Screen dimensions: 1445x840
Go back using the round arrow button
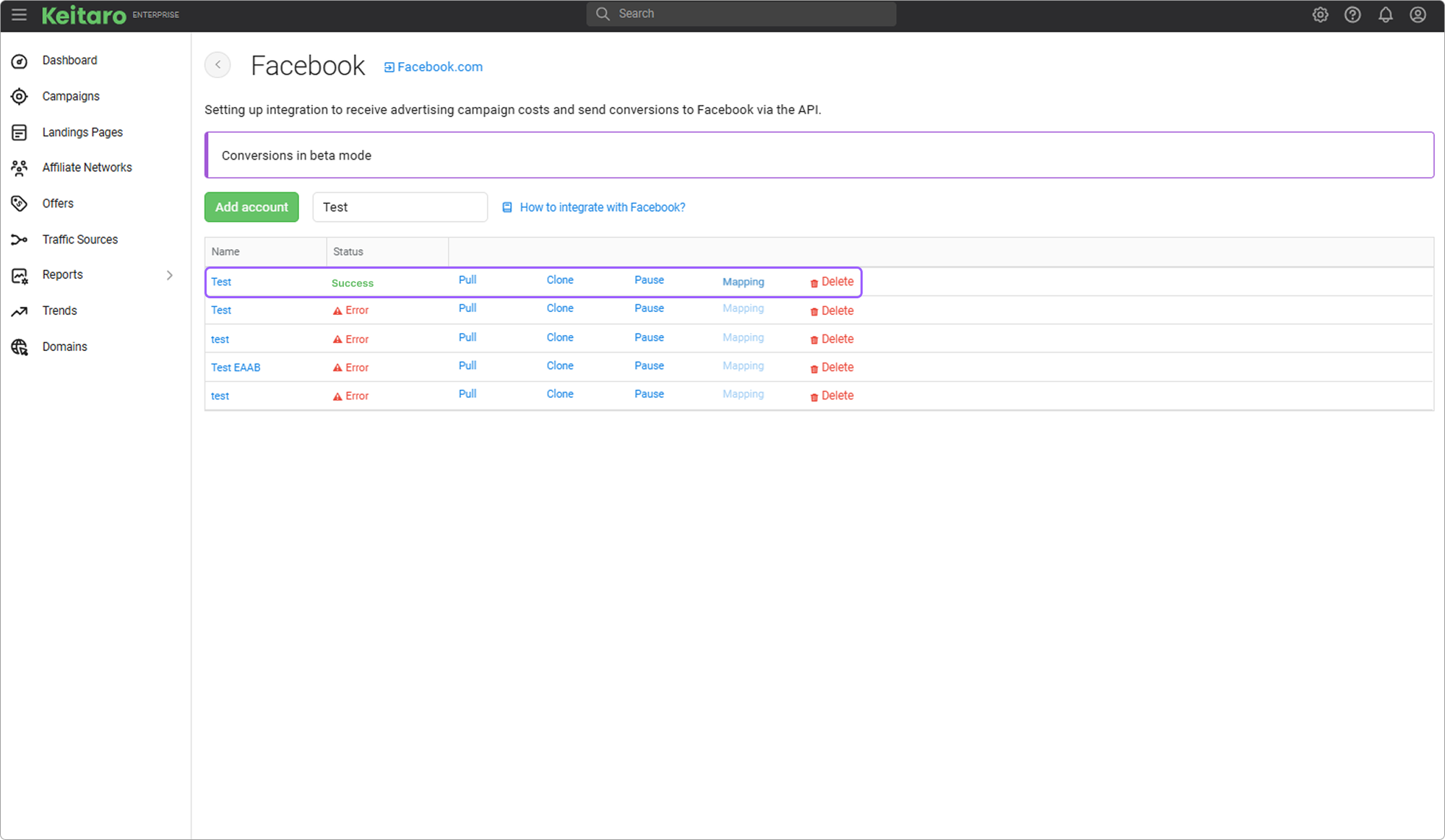[x=217, y=65]
